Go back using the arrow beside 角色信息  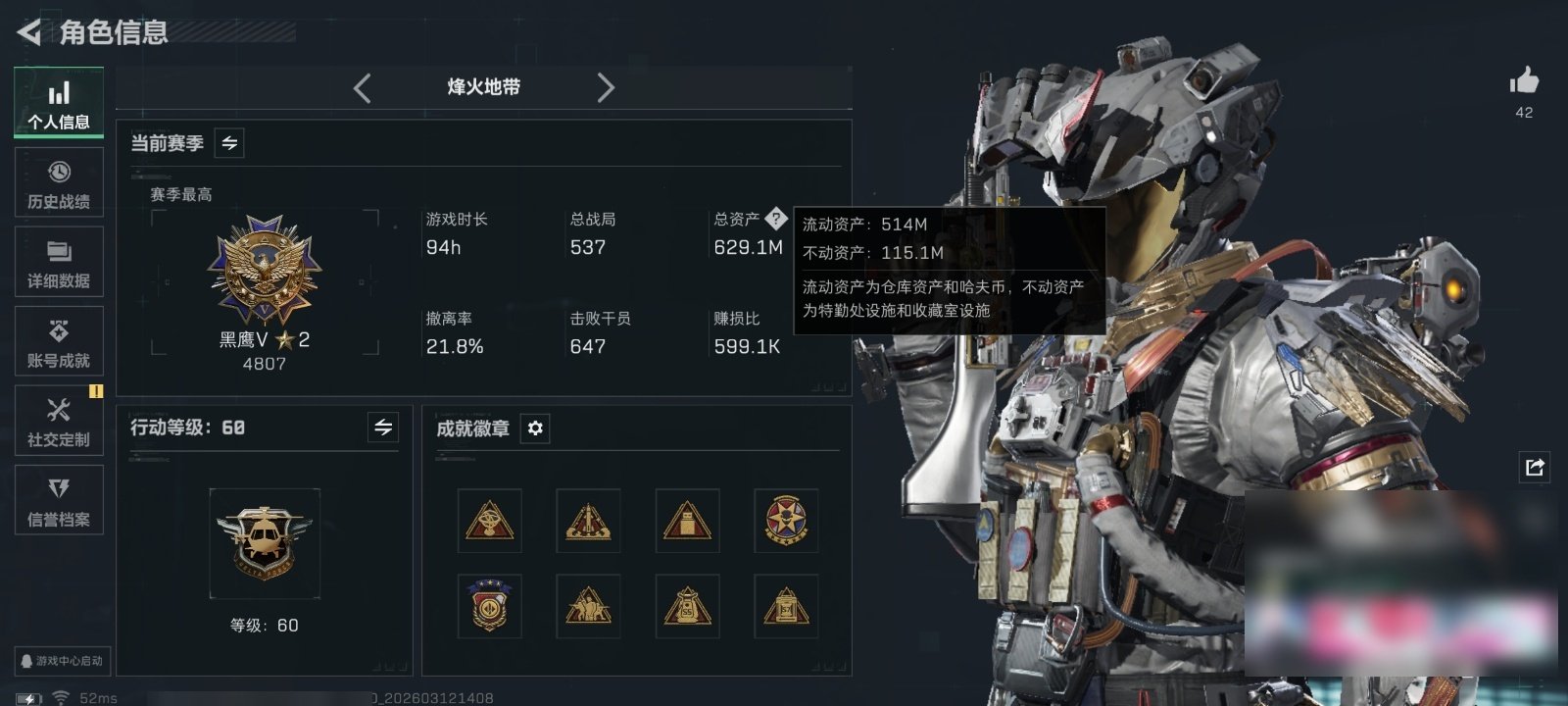click(28, 32)
